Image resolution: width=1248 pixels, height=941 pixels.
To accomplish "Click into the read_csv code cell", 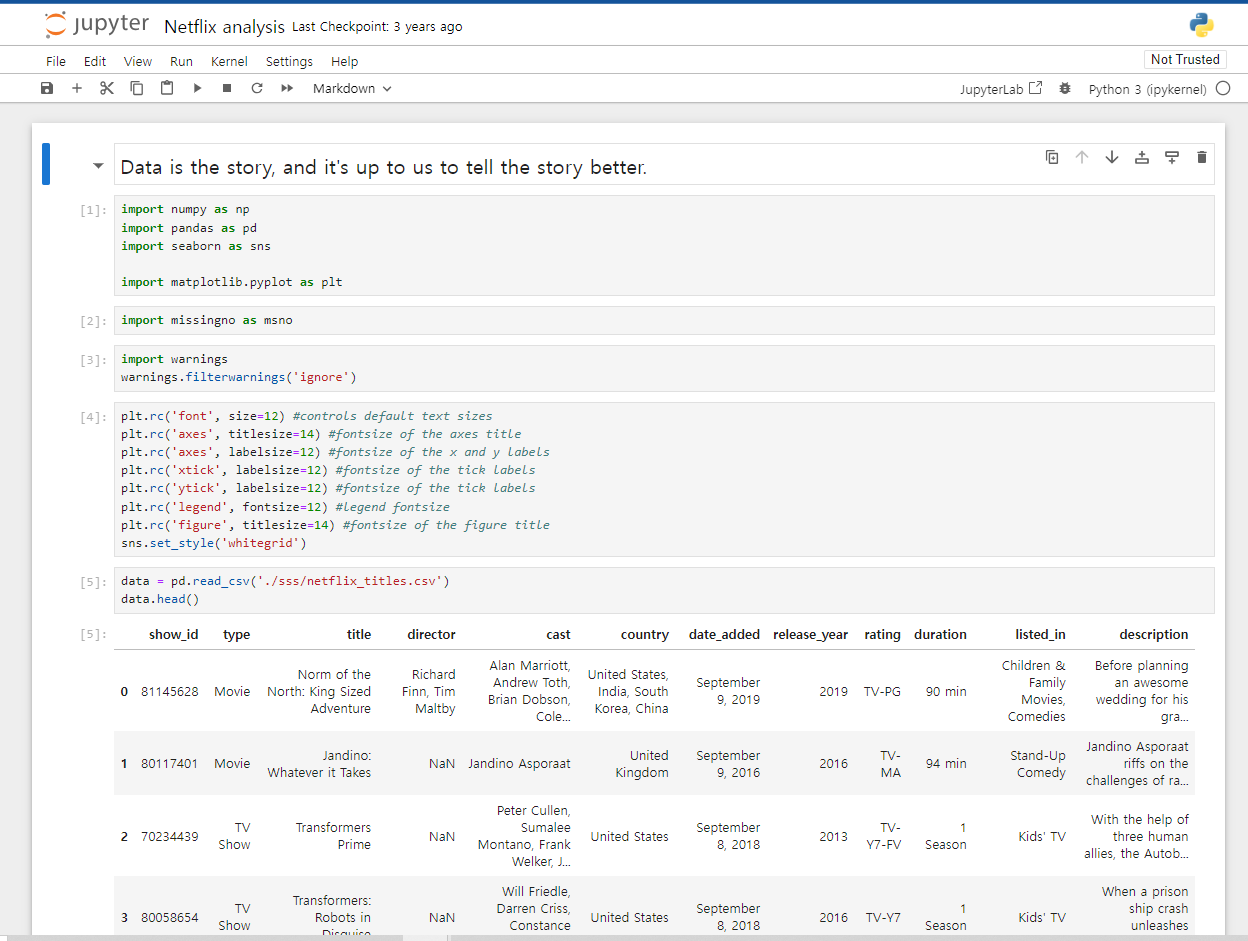I will point(665,590).
